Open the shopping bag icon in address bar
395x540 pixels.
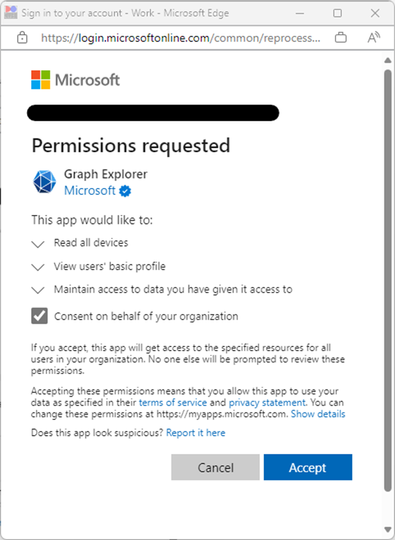[341, 37]
